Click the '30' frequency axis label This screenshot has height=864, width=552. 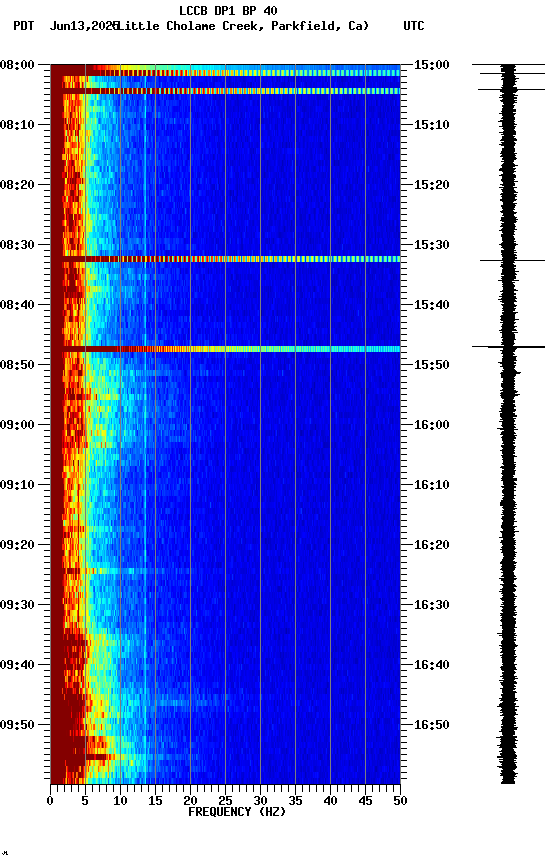260,801
